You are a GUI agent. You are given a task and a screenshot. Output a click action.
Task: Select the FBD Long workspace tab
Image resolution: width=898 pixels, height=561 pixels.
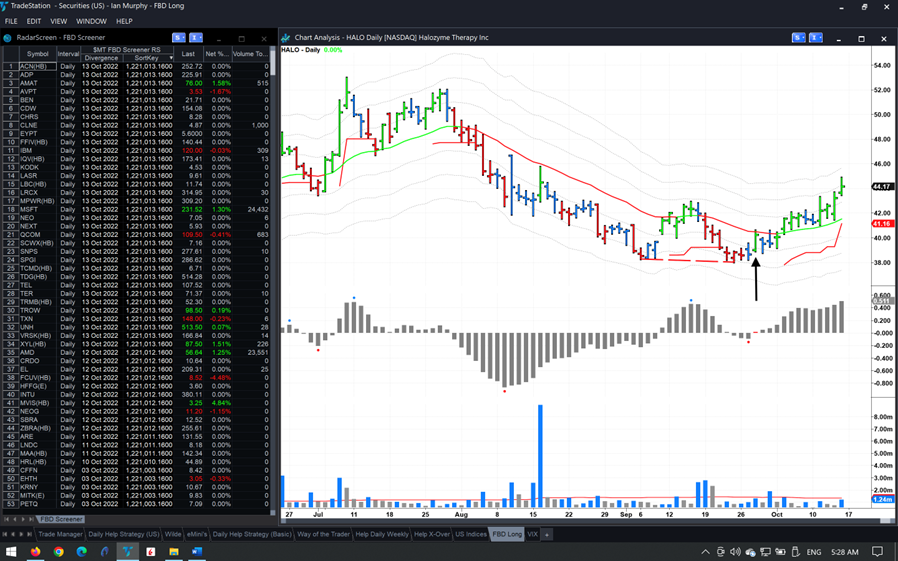(x=507, y=534)
